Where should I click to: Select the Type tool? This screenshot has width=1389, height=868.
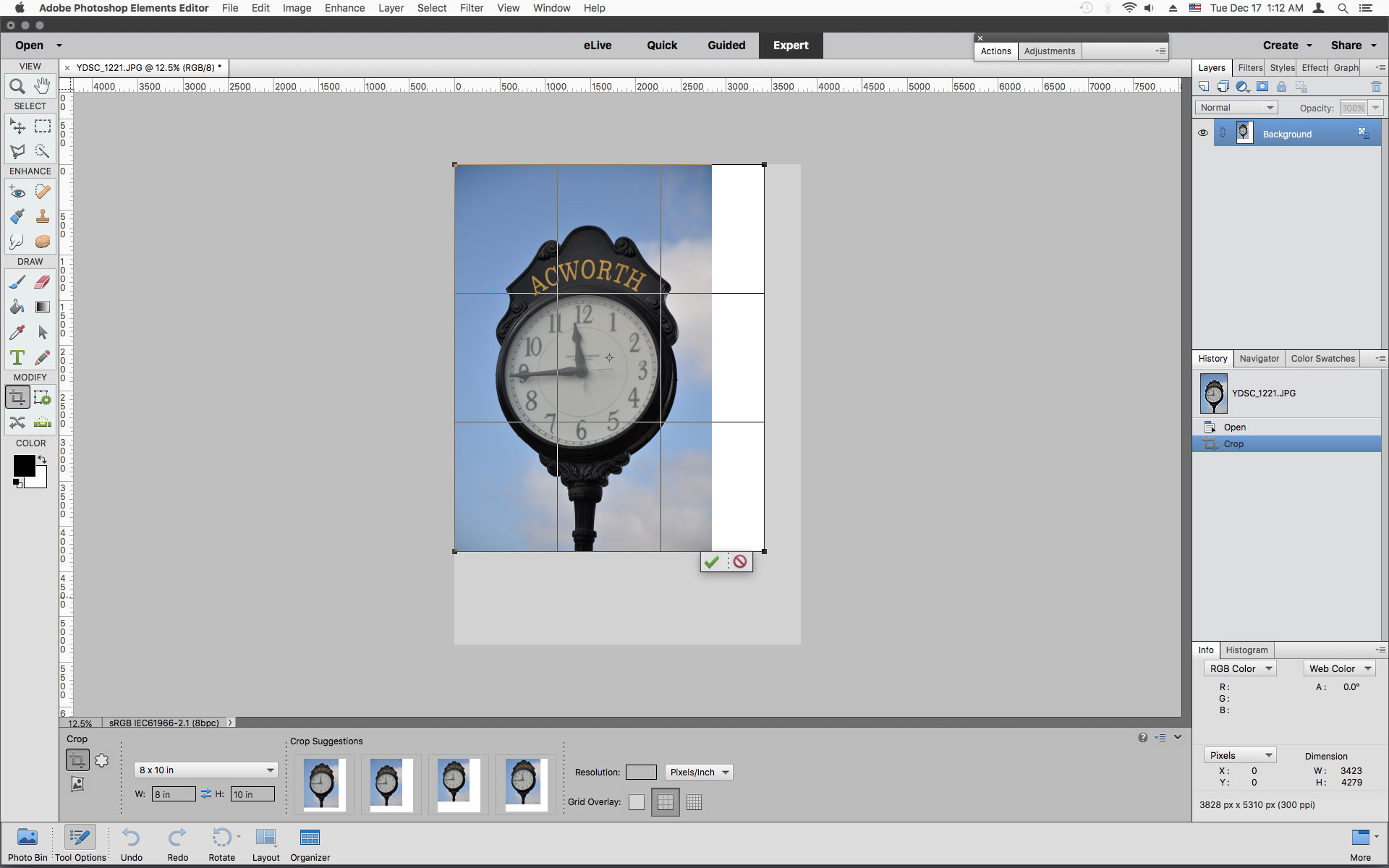(17, 357)
